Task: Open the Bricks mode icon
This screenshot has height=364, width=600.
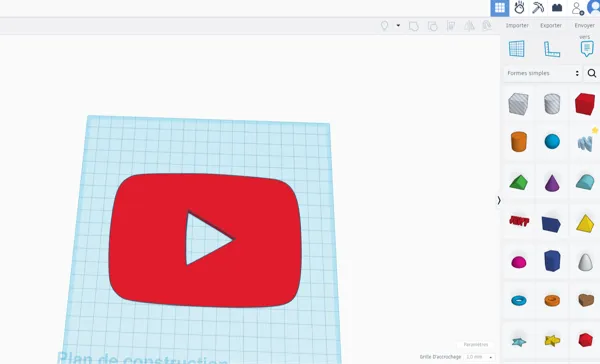Action: coord(557,8)
